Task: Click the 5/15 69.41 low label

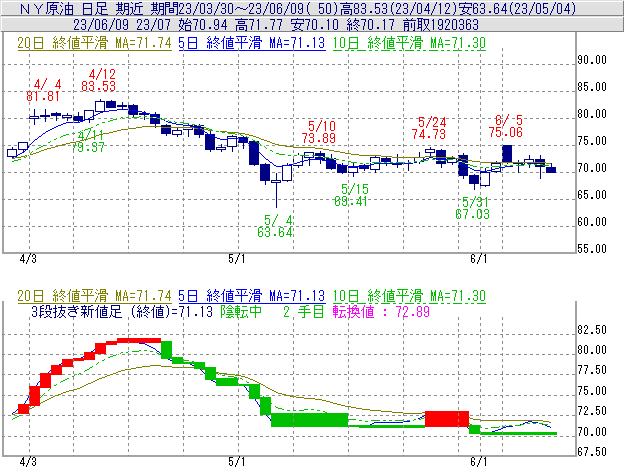Action: (351, 195)
